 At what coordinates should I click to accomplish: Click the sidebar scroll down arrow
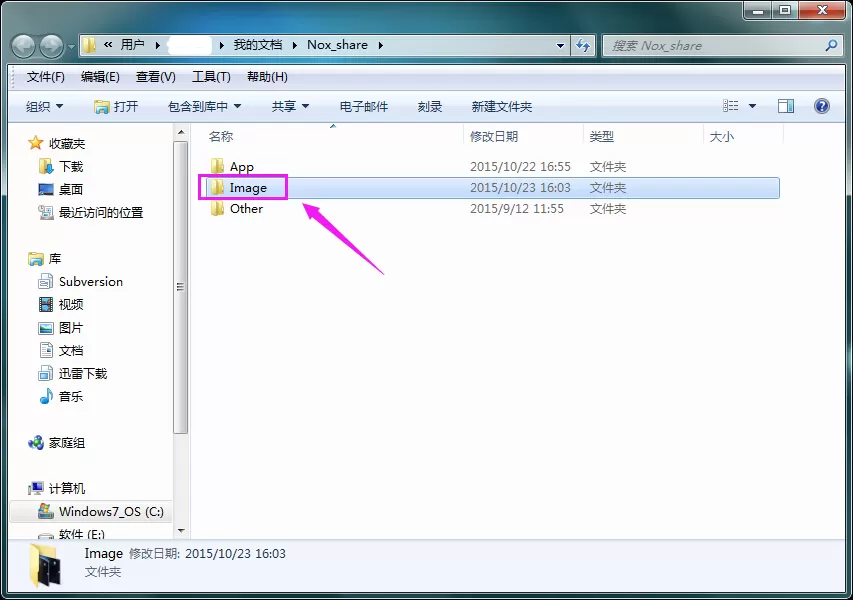point(181,530)
